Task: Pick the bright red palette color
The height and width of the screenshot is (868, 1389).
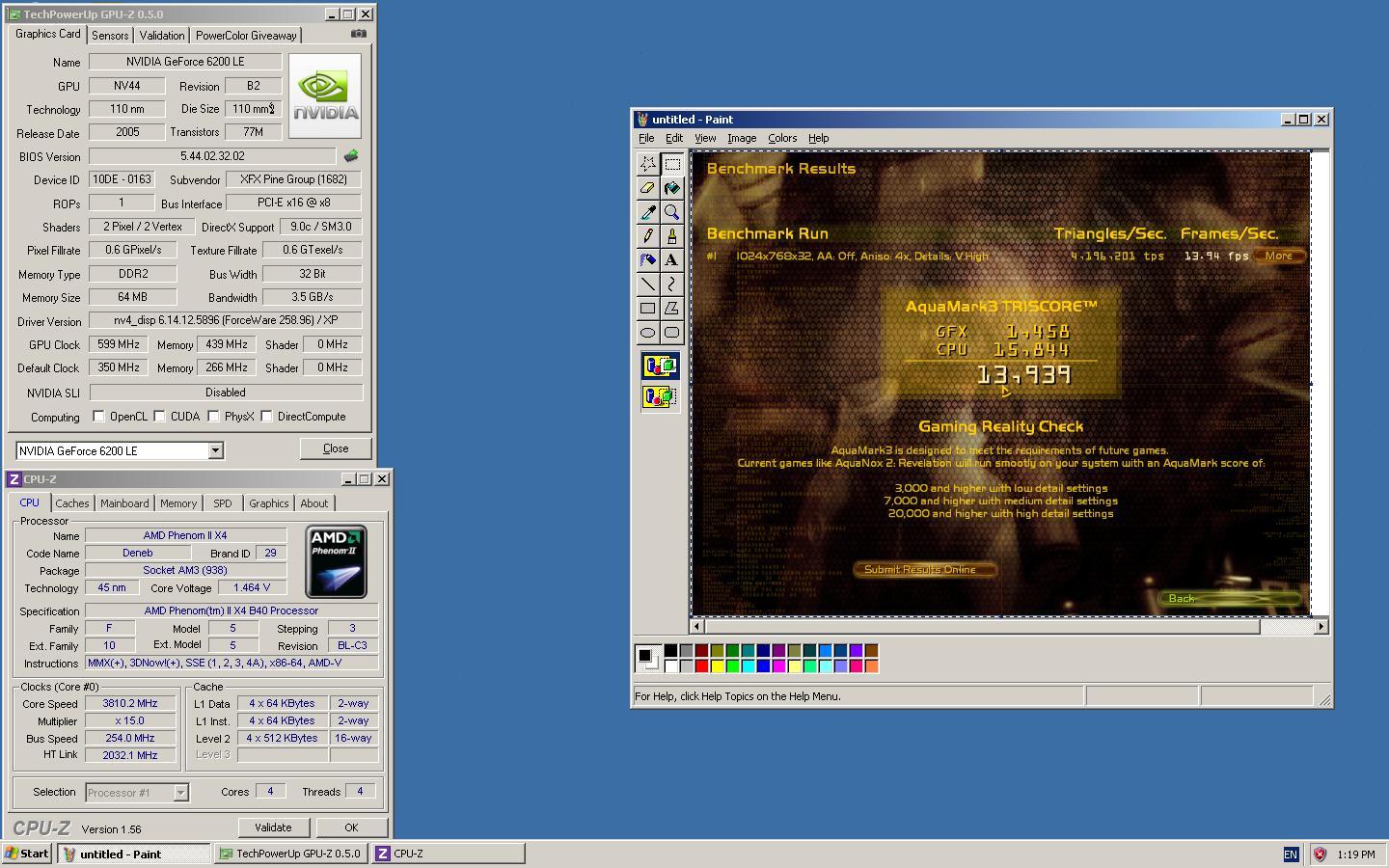Action: click(701, 665)
